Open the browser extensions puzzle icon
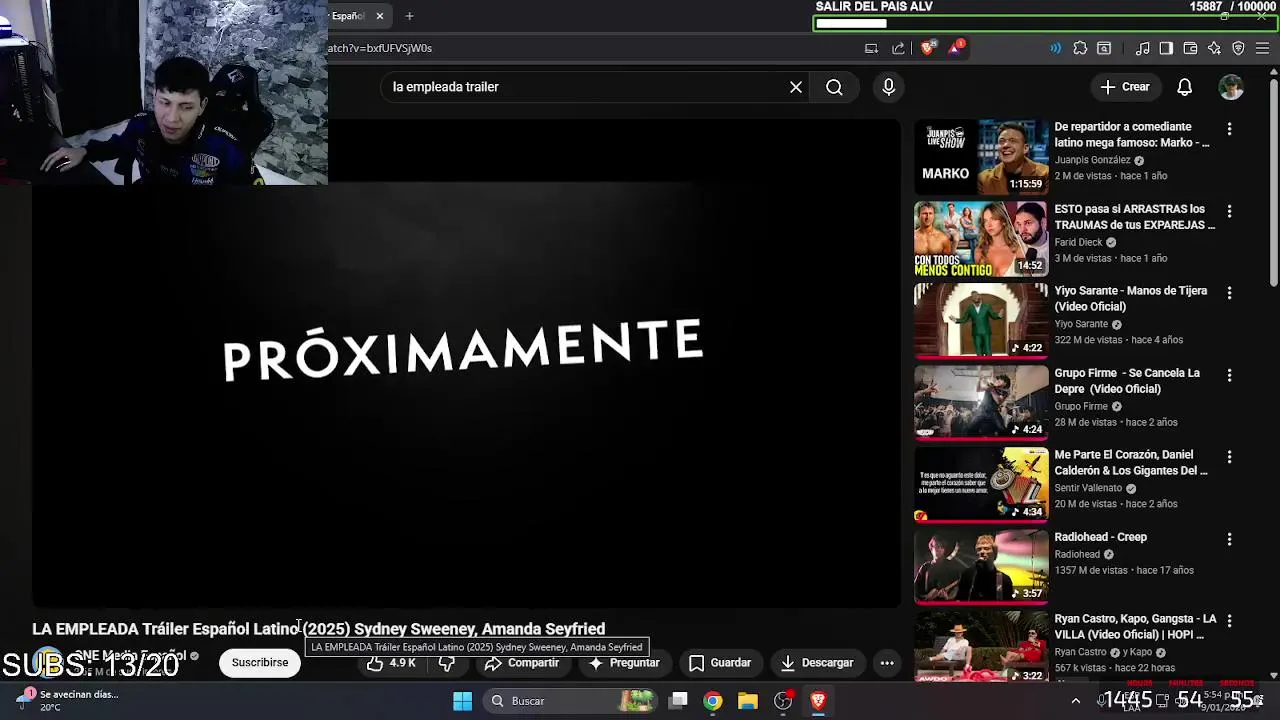 point(1080,48)
